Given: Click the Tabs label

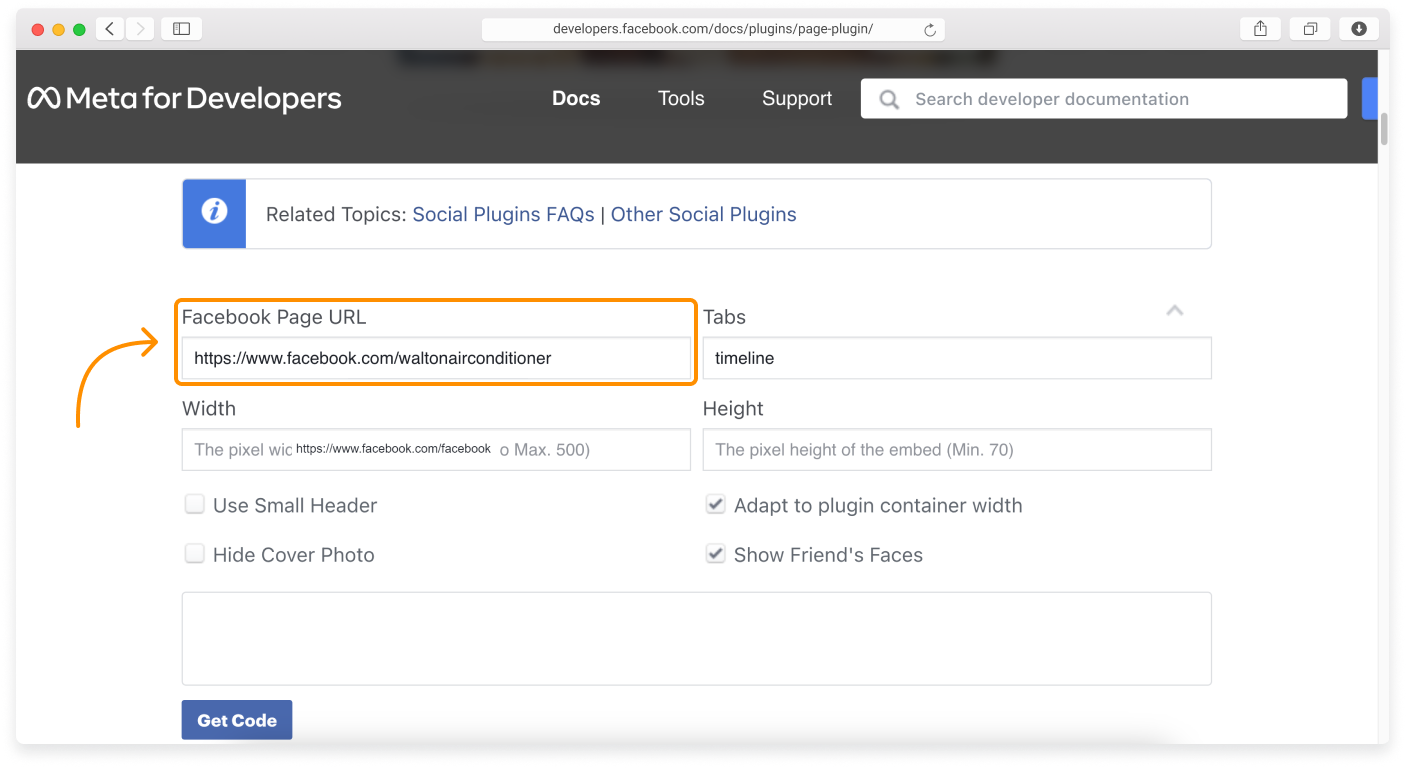Looking at the screenshot, I should click(x=725, y=317).
